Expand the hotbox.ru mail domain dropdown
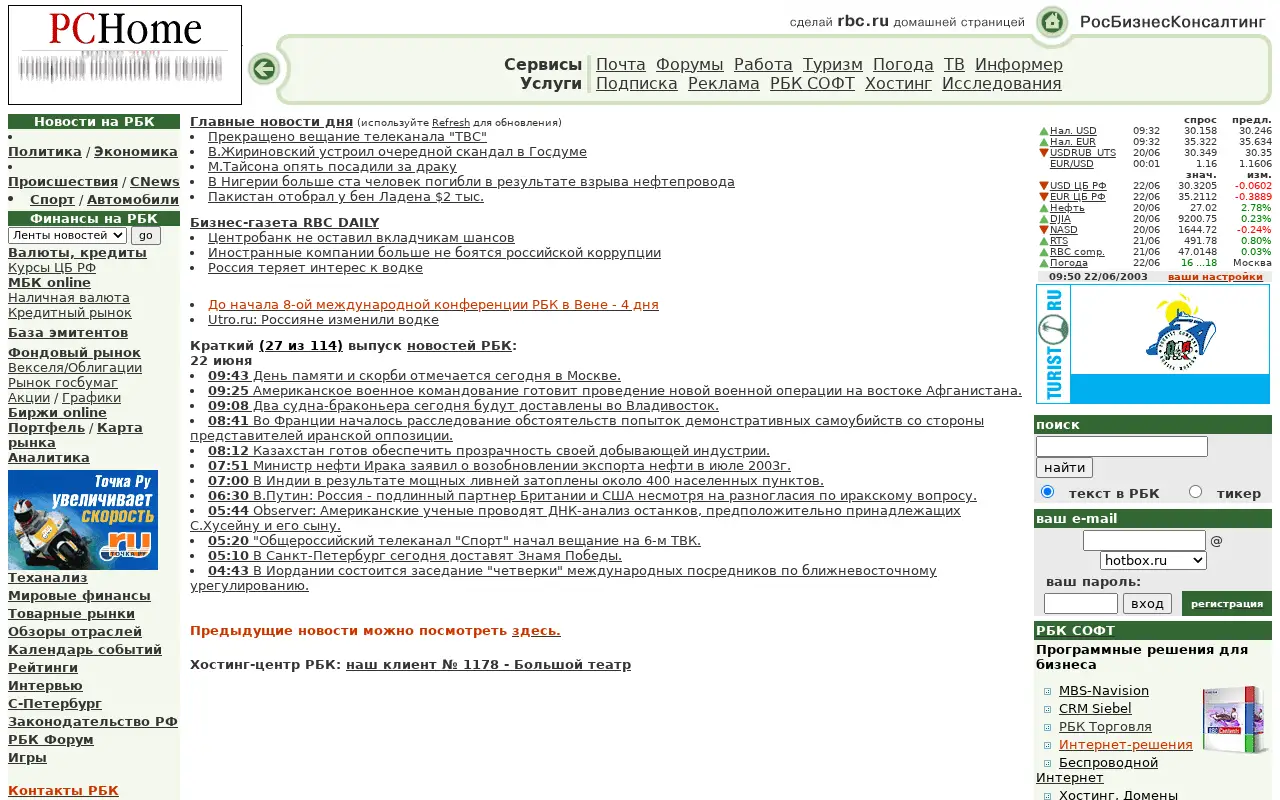The width and height of the screenshot is (1280, 800). click(1153, 561)
